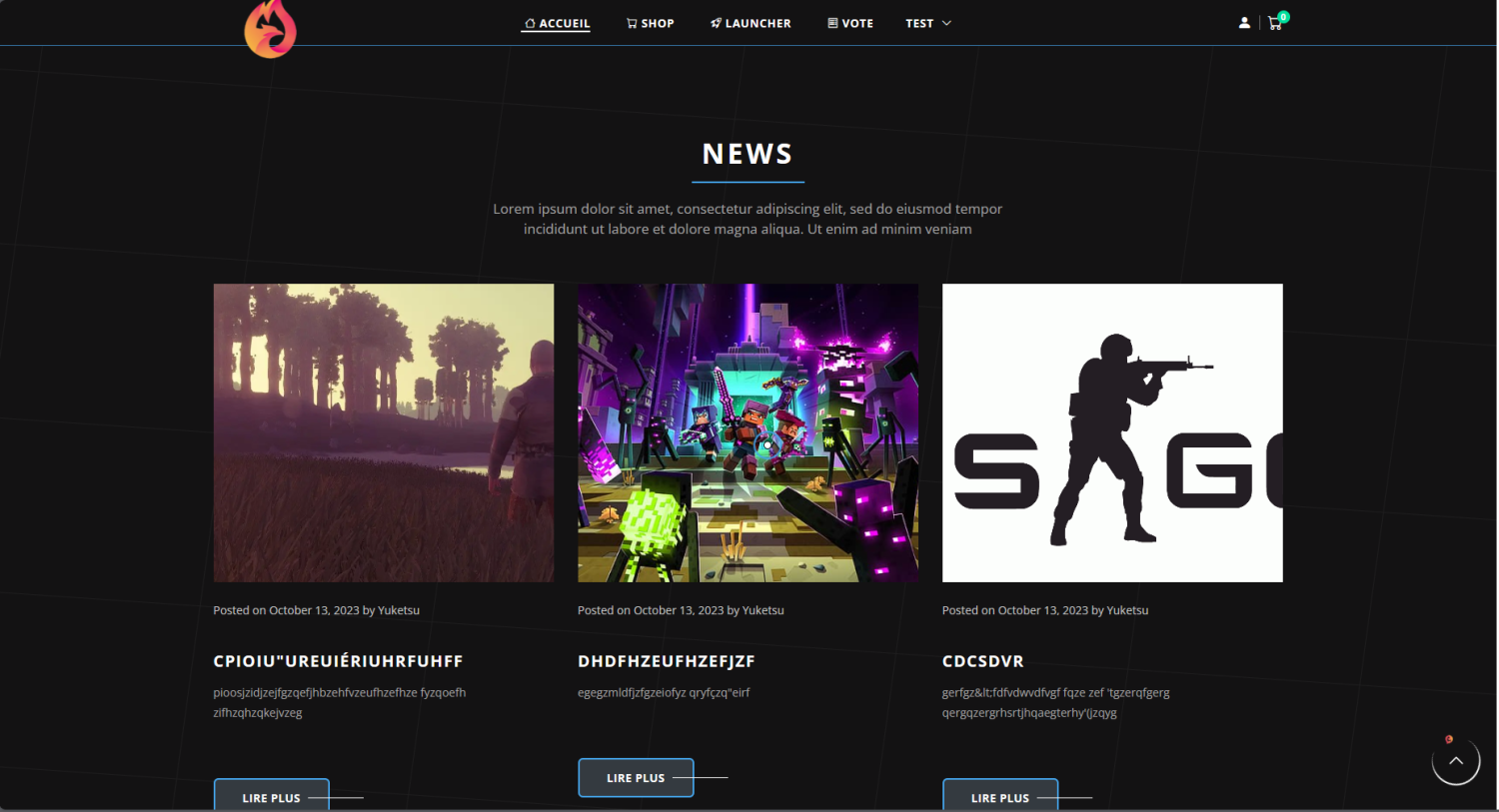Open the CDCSDVR article title
Viewport: 1499px width, 812px height.
983,661
